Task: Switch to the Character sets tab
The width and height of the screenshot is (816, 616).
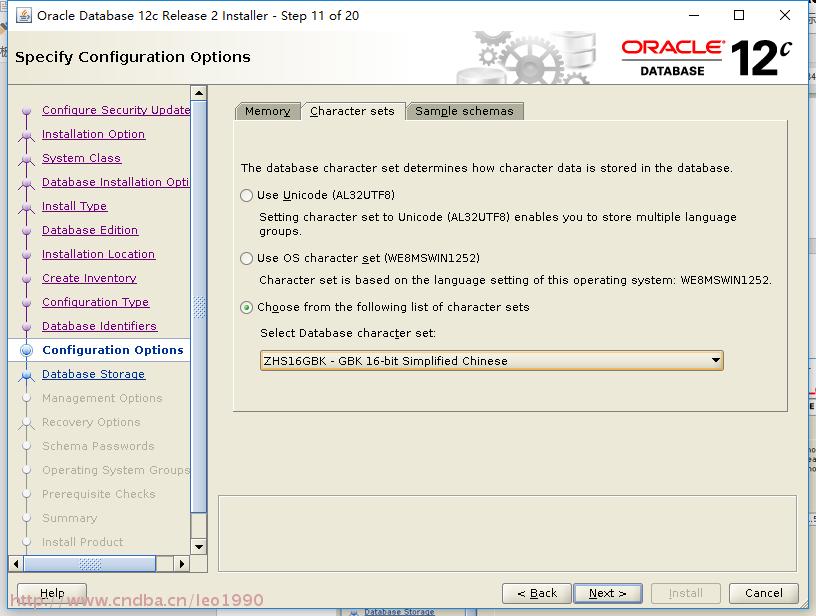Action: pos(352,111)
